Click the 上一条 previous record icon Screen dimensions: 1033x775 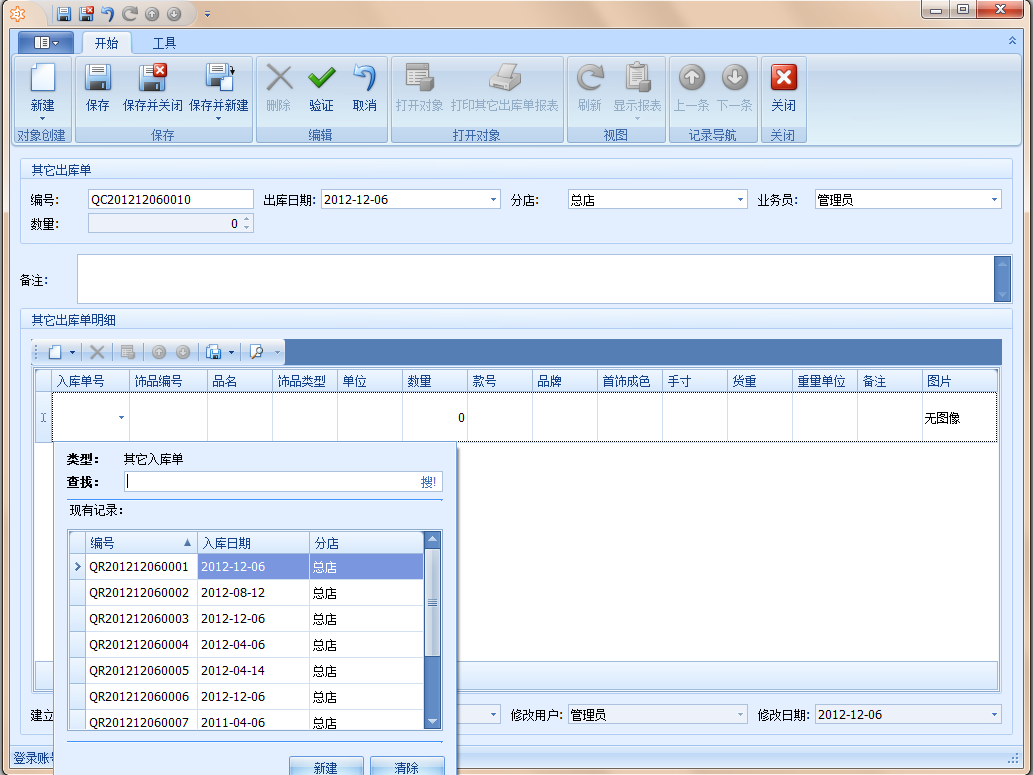pos(692,78)
